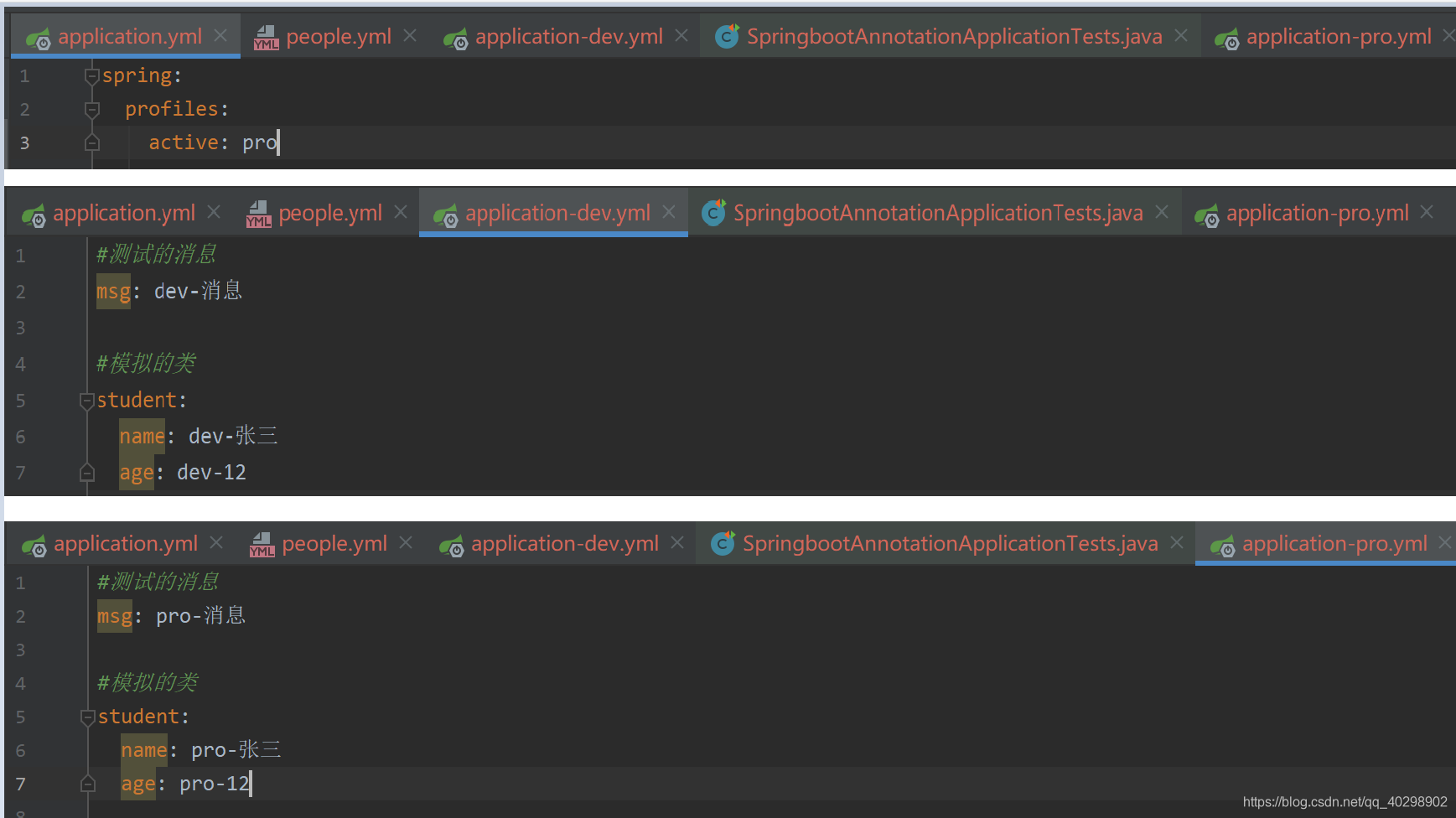Close application.yml in the editor showing dev-消息
This screenshot has width=1456, height=818.
(x=214, y=212)
